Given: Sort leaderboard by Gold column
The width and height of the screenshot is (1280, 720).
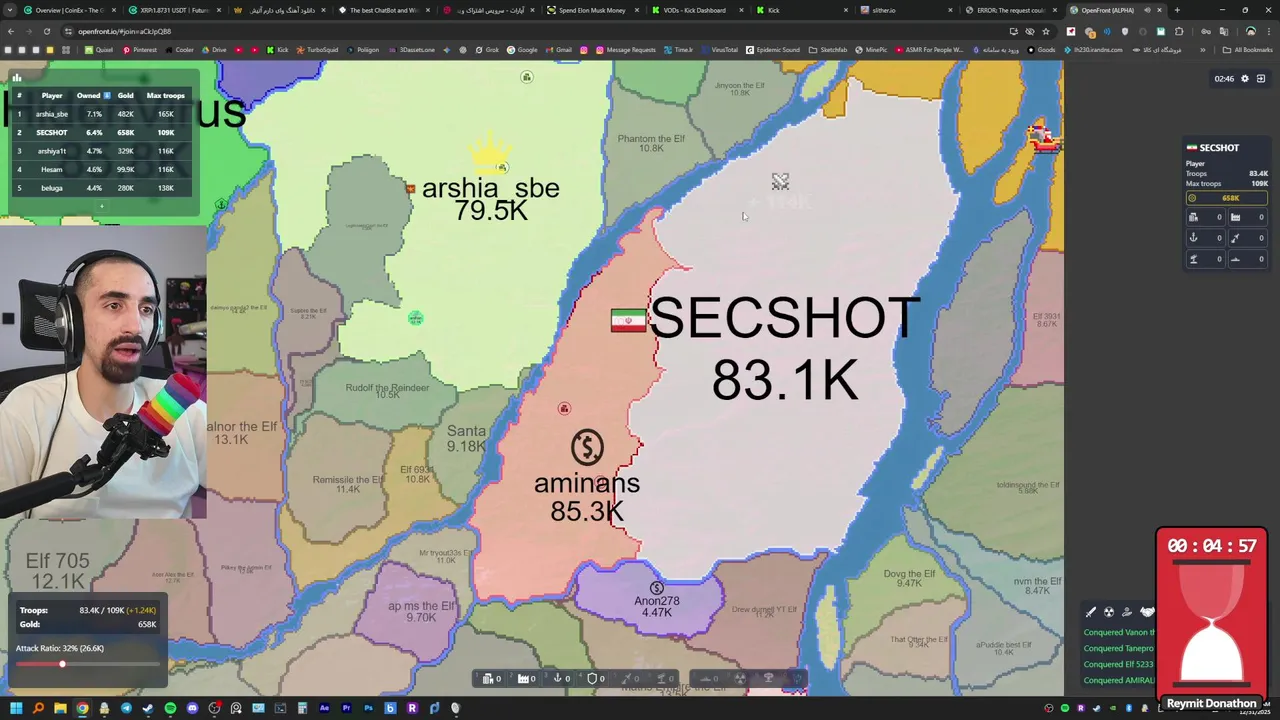Looking at the screenshot, I should 125,96.
